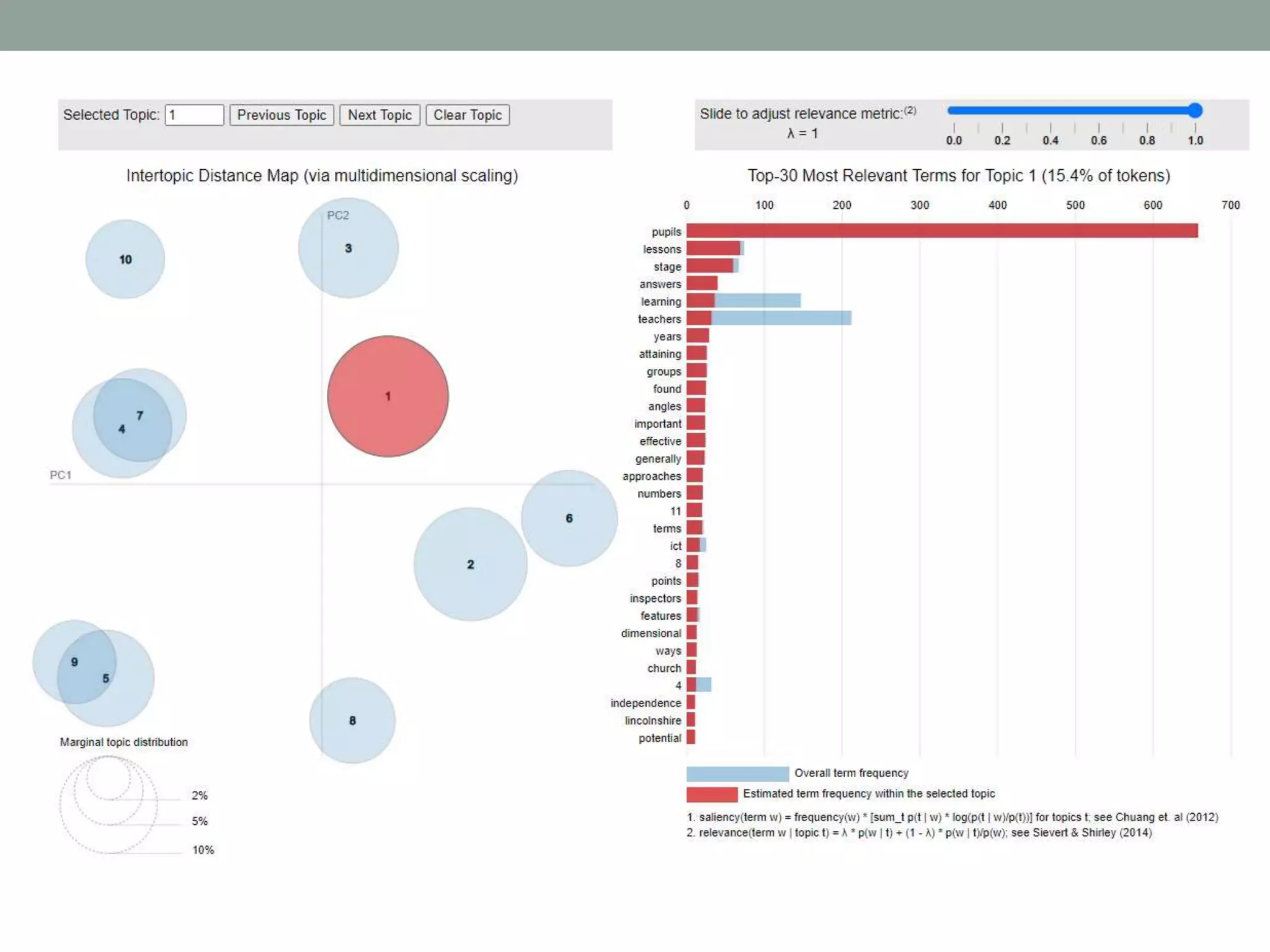The width and height of the screenshot is (1270, 952).
Task: Click the blue teachers overall frequency bar
Action: coord(781,319)
